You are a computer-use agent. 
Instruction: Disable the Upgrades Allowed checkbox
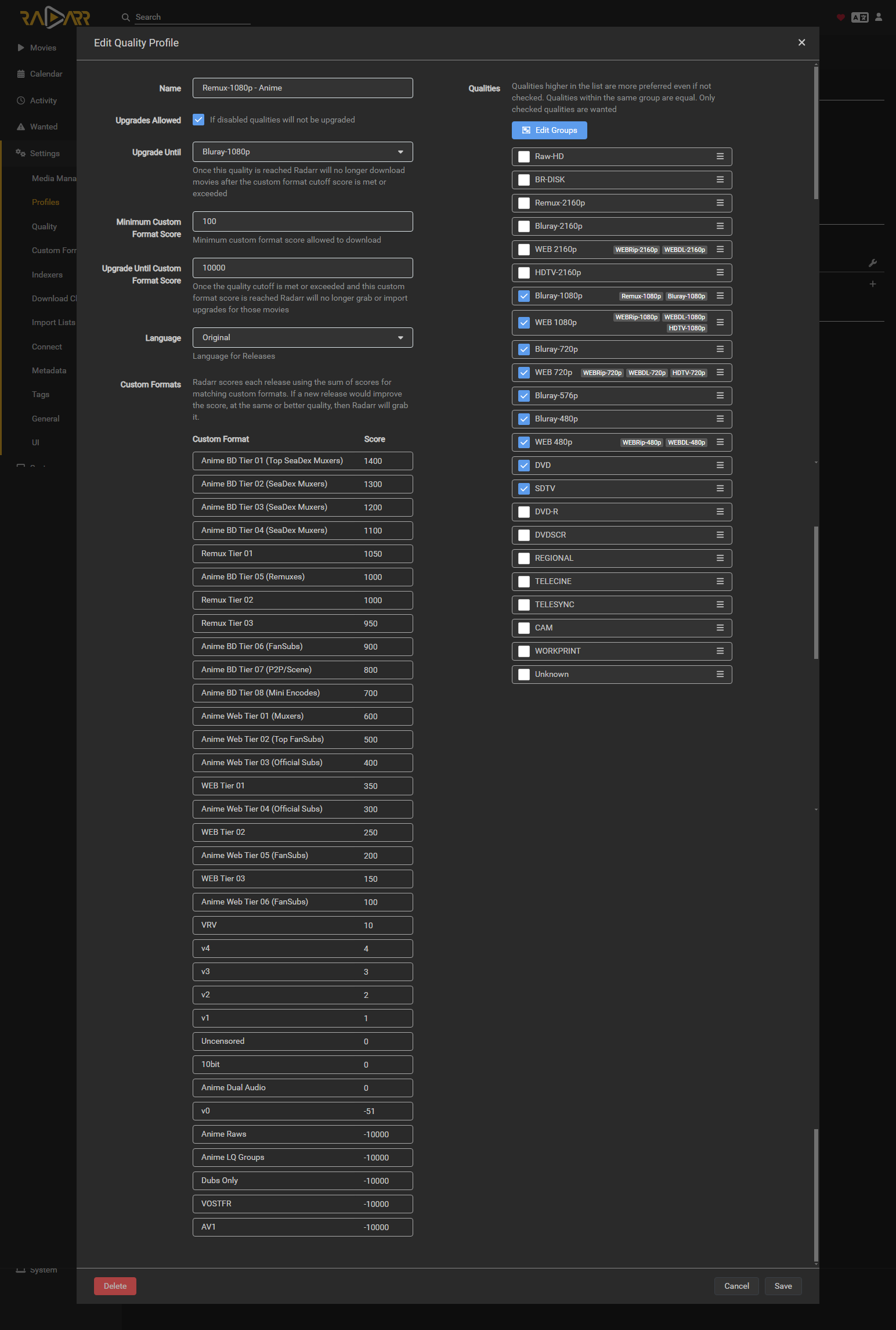click(198, 120)
